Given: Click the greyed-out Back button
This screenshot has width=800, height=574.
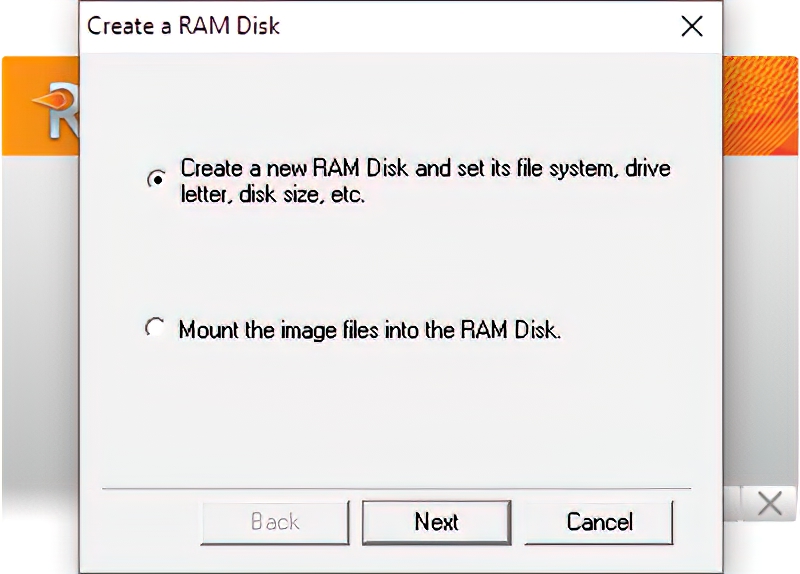Looking at the screenshot, I should coord(275,522).
